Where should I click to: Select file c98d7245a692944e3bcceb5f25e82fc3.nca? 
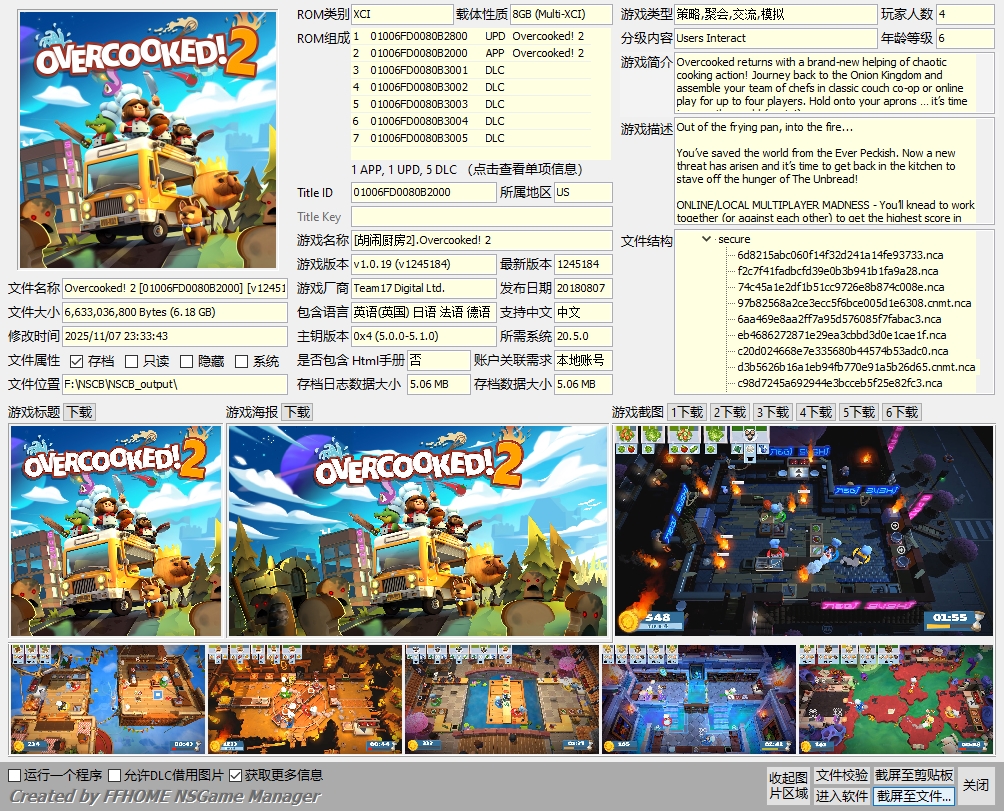coord(839,383)
